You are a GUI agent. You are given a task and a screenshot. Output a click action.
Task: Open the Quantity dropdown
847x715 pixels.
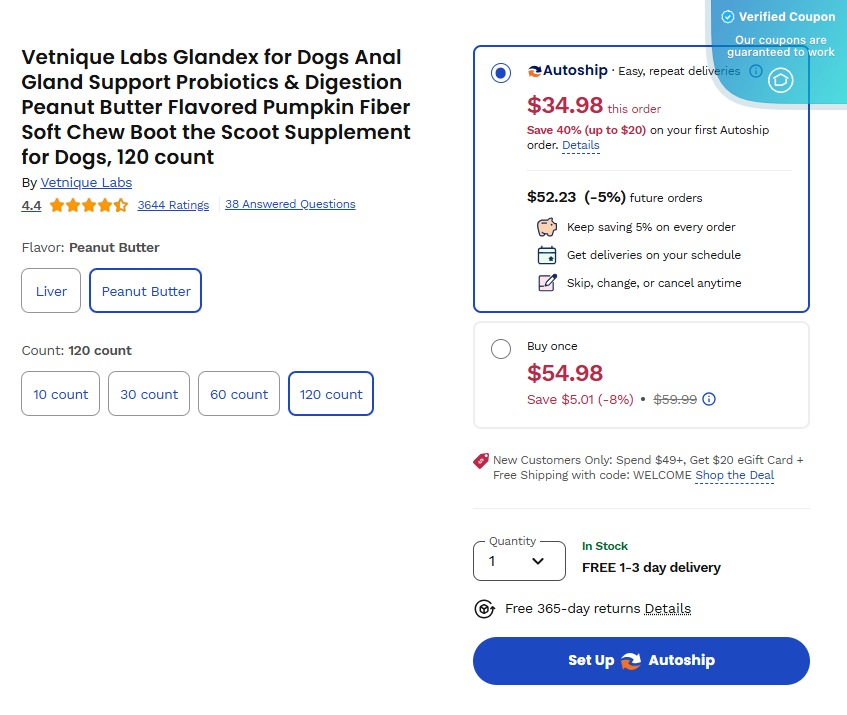[x=519, y=561]
